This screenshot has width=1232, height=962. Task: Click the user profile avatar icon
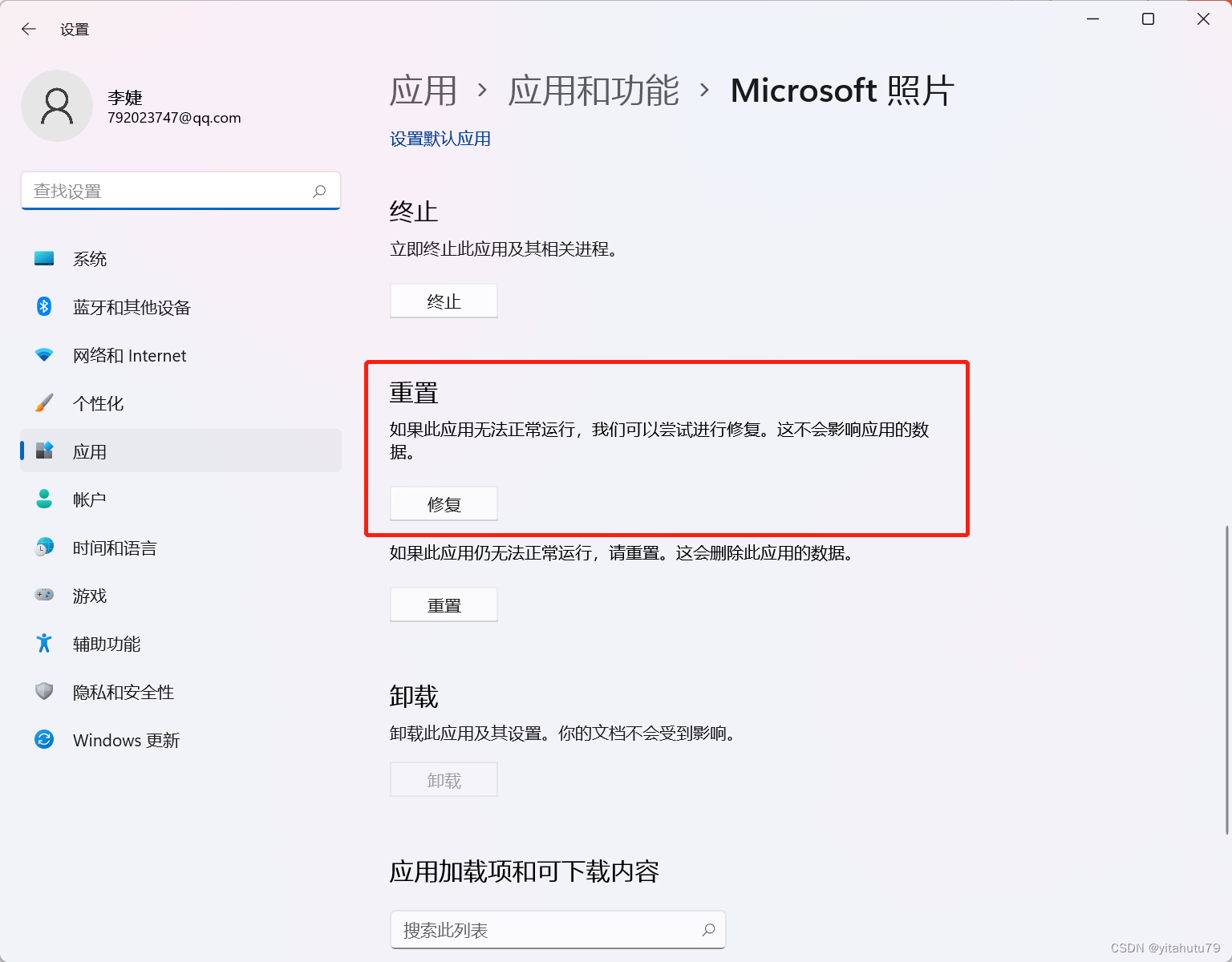57,106
